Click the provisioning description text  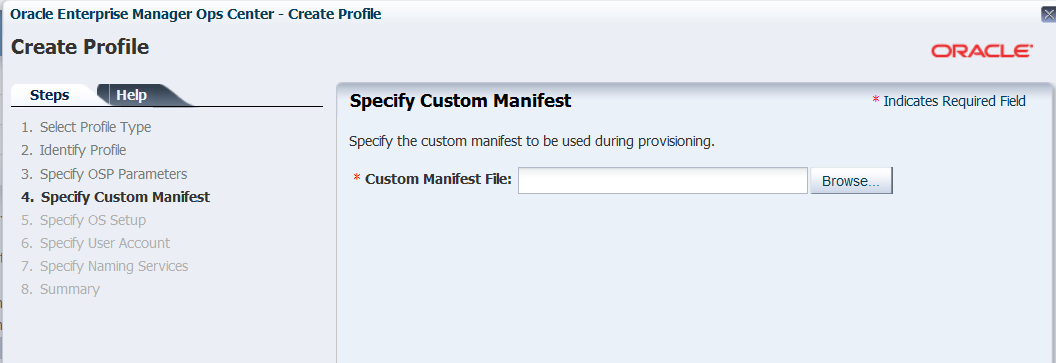tap(531, 142)
